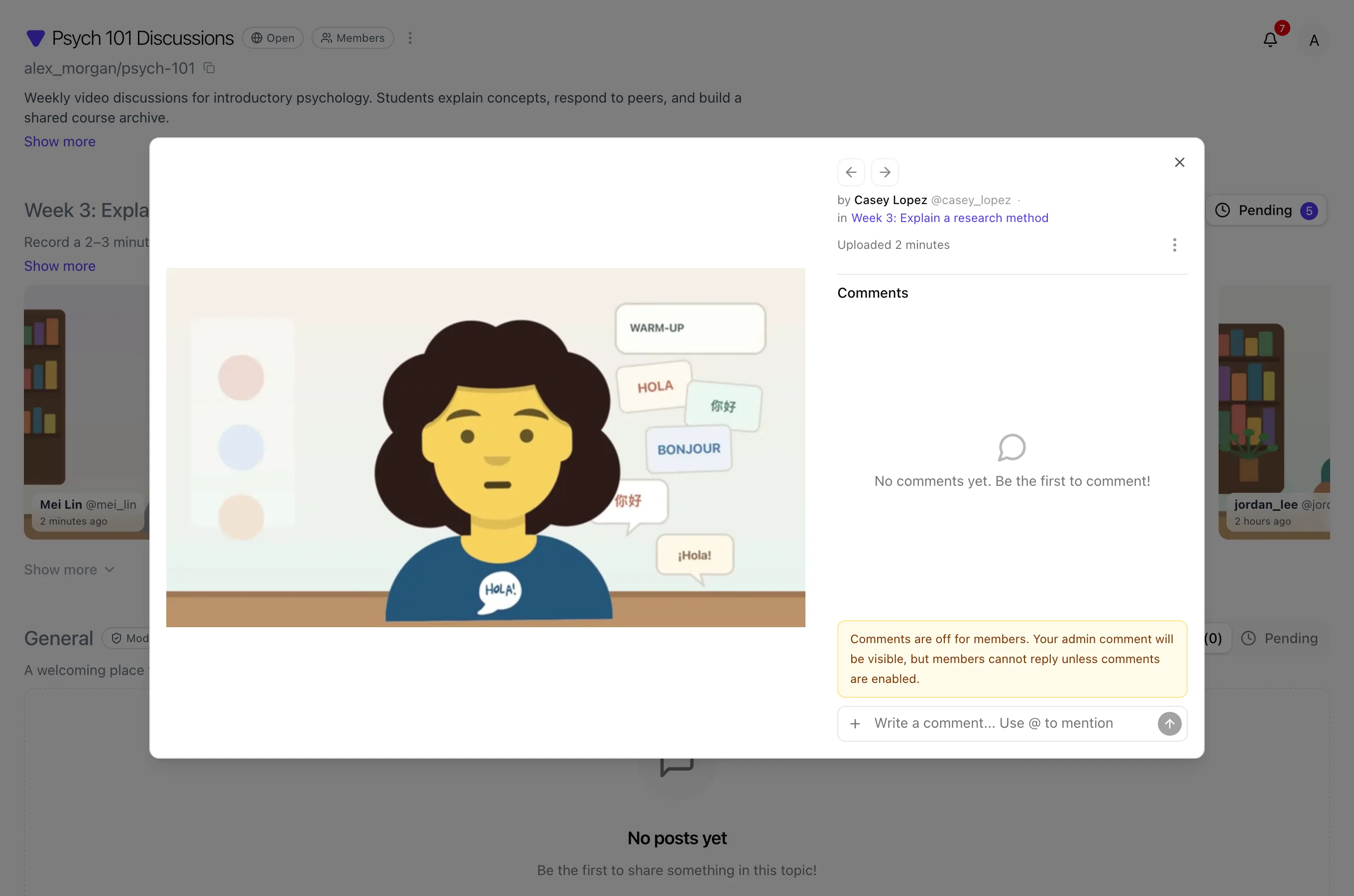Click the empty comments speech bubble icon
The height and width of the screenshot is (896, 1354).
click(1011, 448)
